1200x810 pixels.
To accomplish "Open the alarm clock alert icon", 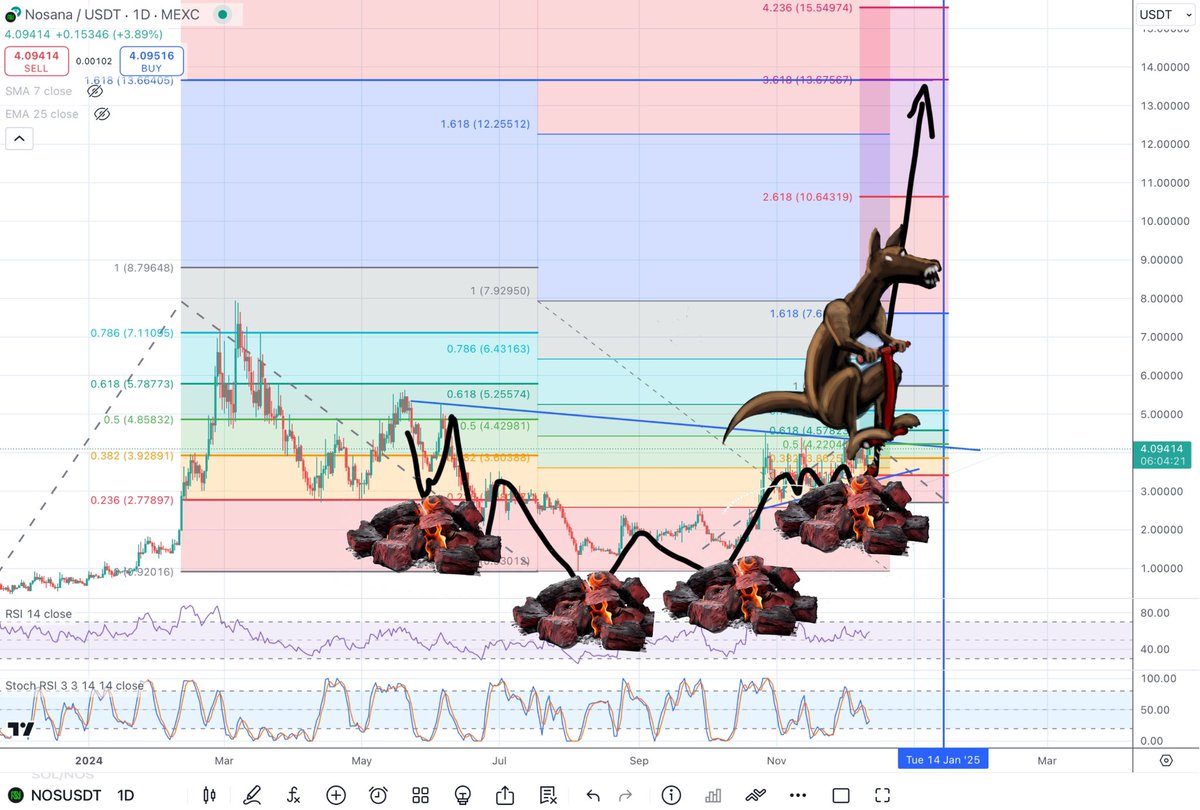I will pos(378,796).
